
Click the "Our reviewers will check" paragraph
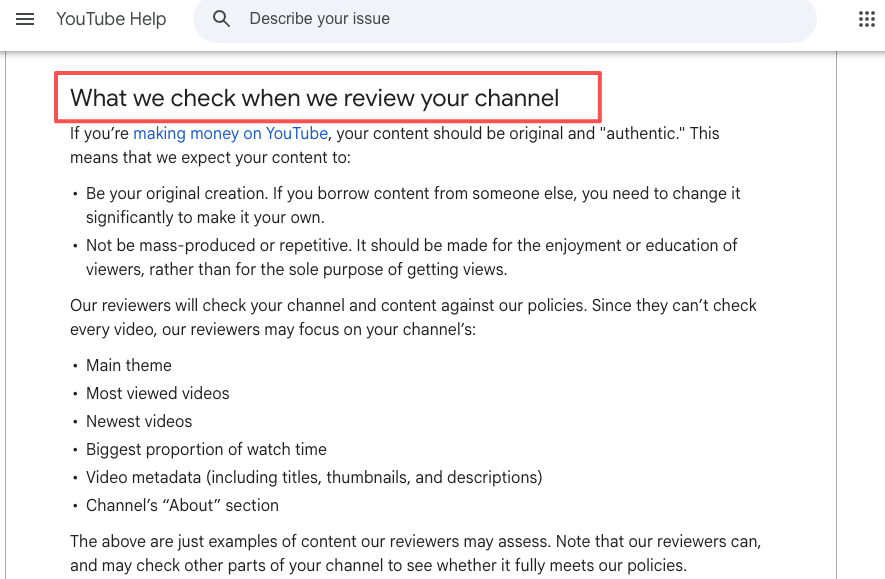coord(413,317)
